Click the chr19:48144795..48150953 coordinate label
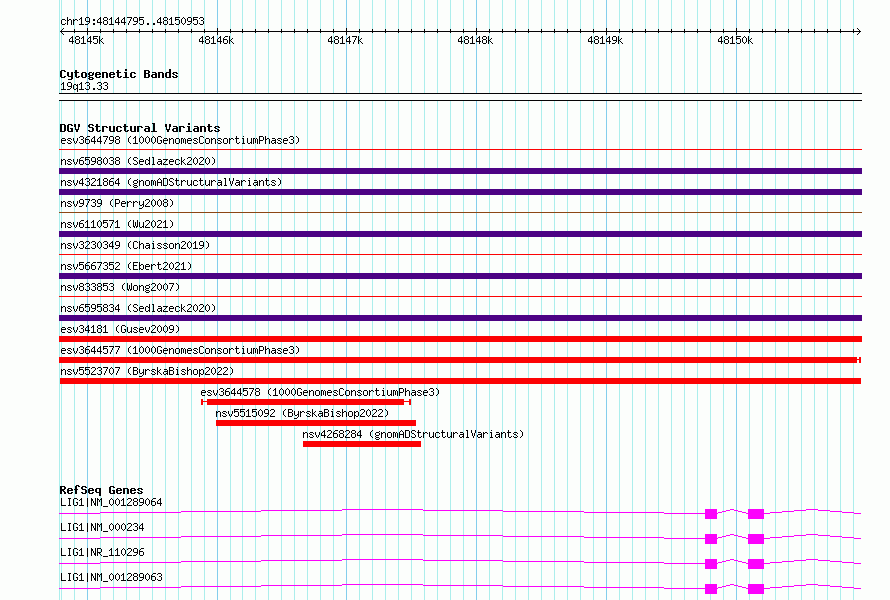Viewport: 890px width, 600px height. (x=132, y=21)
